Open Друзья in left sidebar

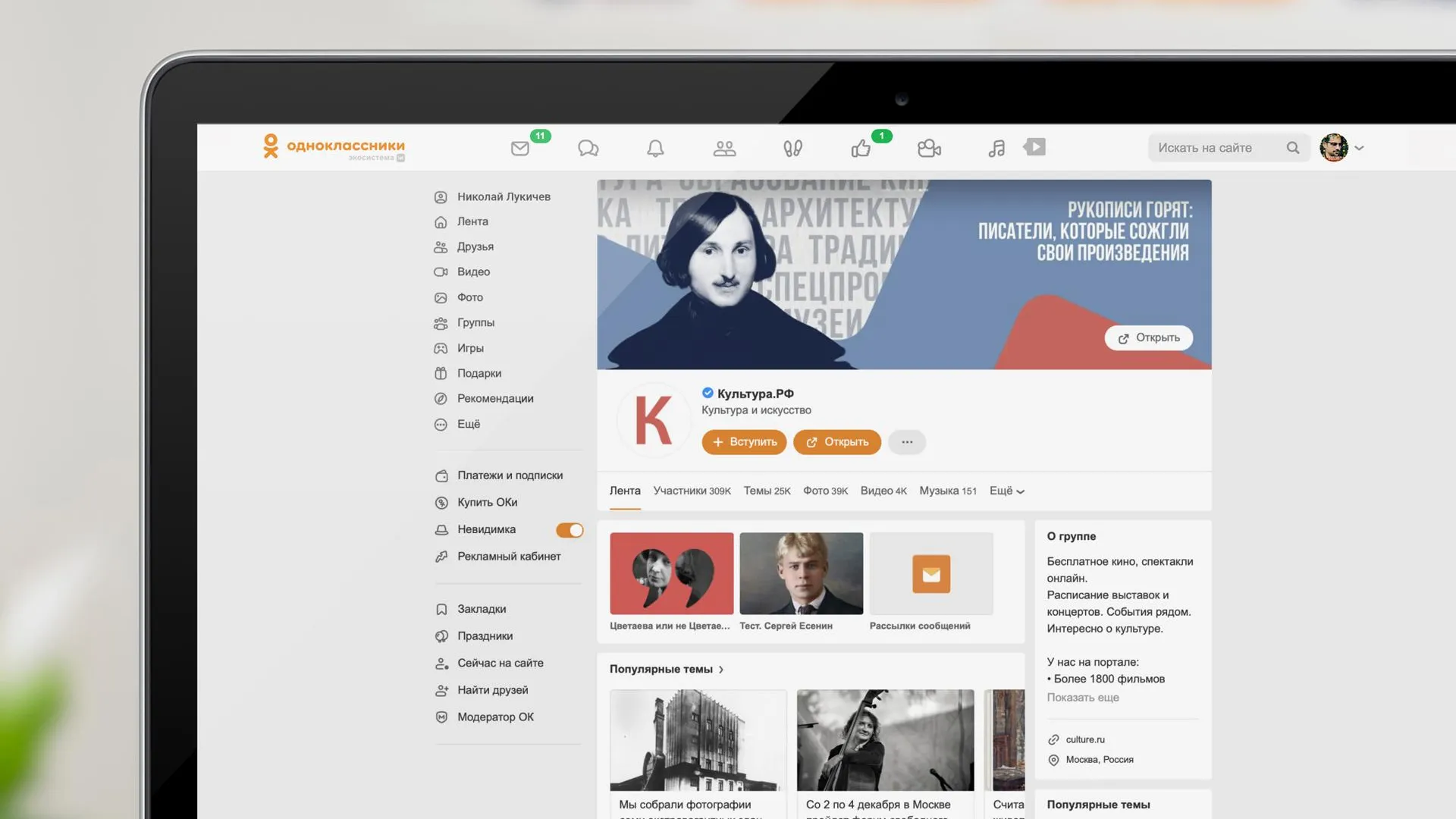click(464, 247)
